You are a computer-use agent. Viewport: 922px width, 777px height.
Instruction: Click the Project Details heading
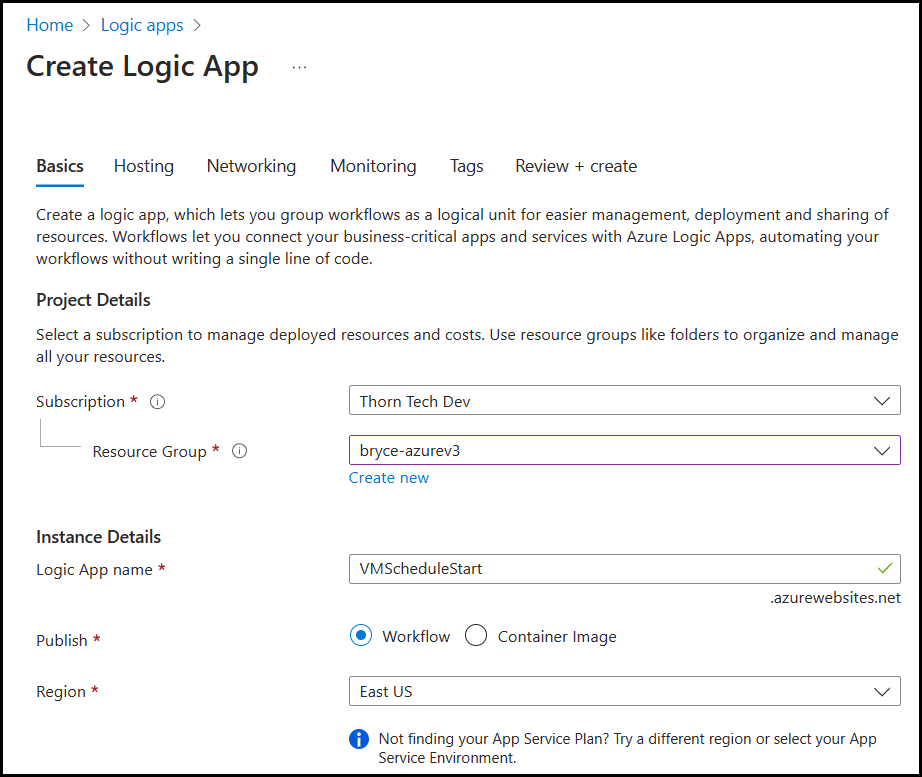tap(93, 300)
